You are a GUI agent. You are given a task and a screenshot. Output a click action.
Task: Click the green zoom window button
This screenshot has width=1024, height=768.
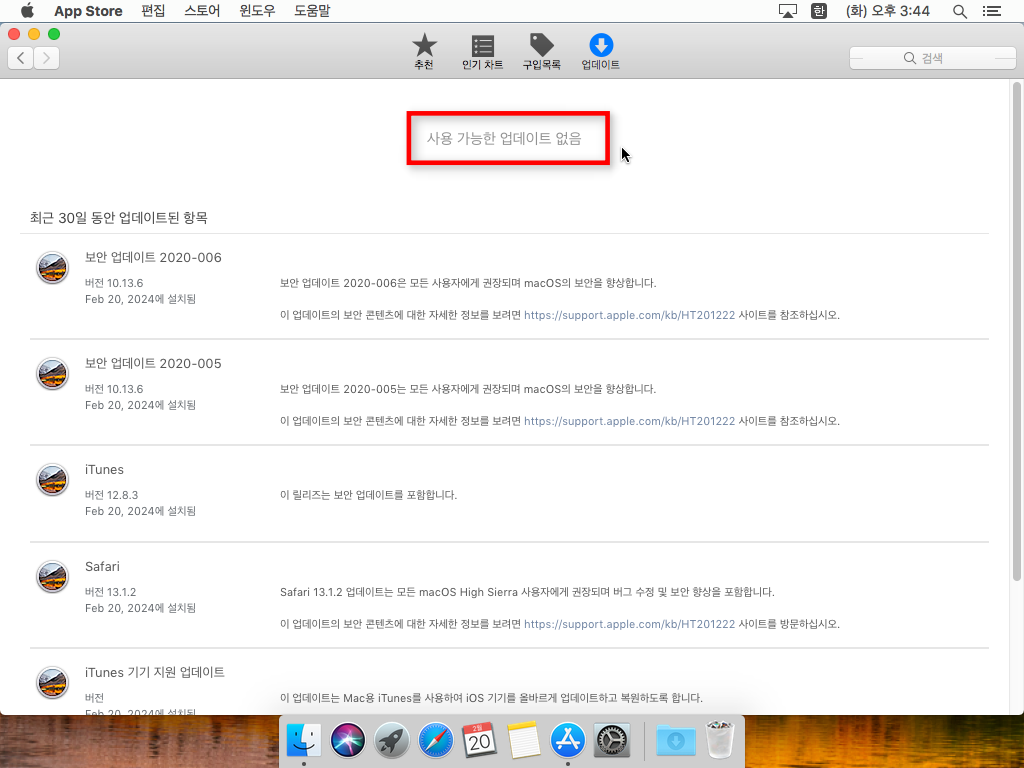coord(54,34)
